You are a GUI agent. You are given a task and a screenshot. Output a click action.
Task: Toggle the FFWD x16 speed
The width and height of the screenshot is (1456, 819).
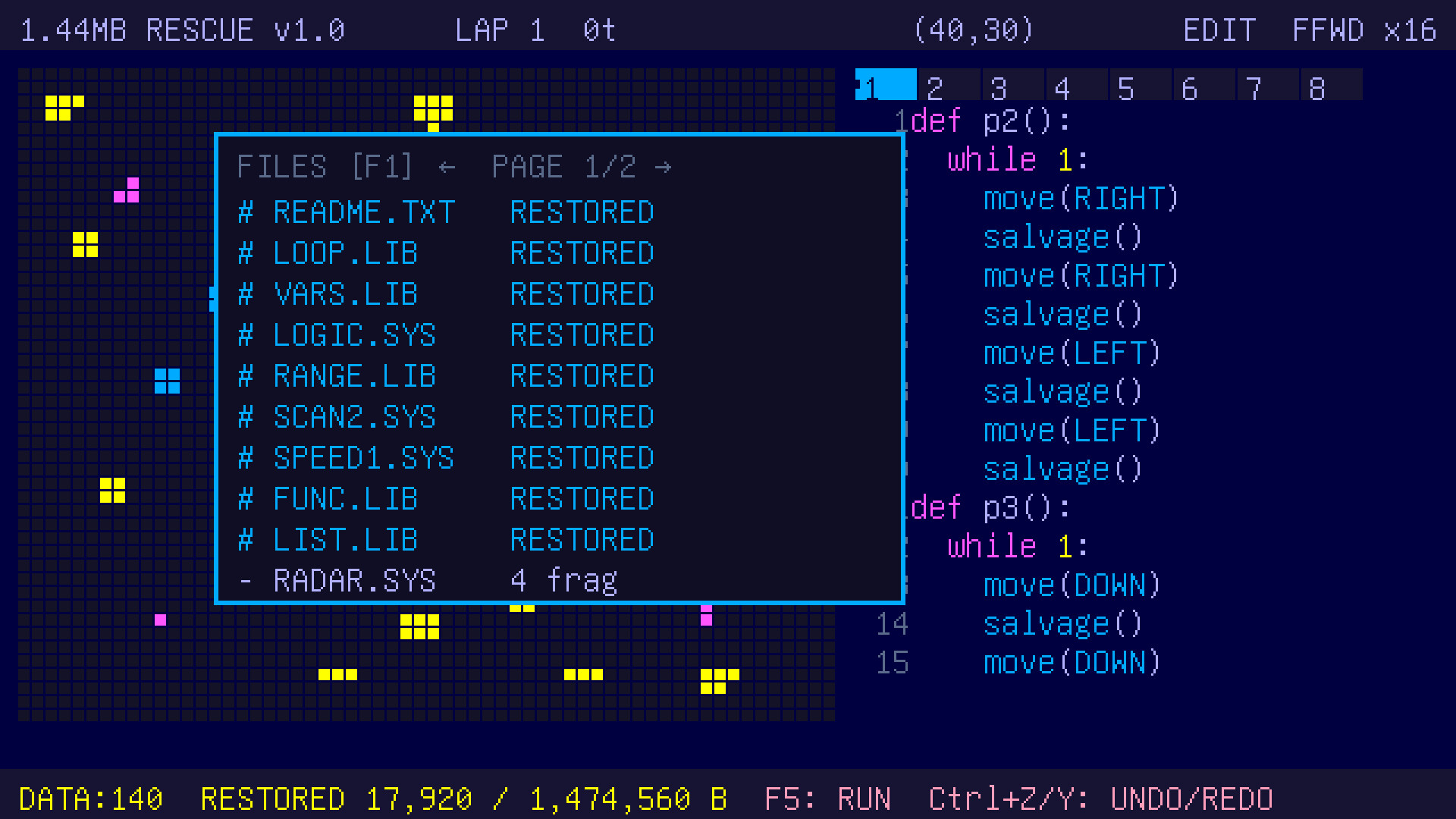click(x=1364, y=30)
